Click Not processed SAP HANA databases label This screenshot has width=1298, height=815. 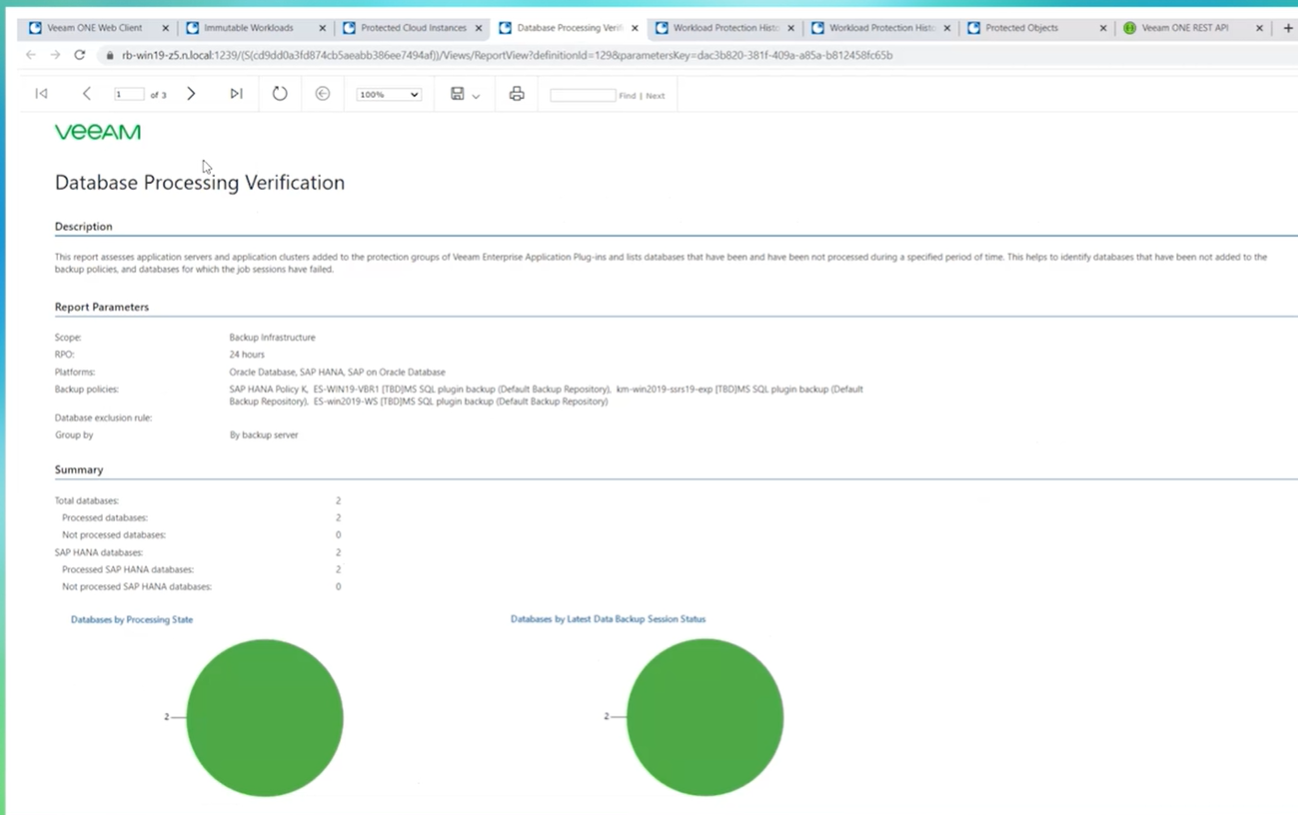[x=137, y=587]
